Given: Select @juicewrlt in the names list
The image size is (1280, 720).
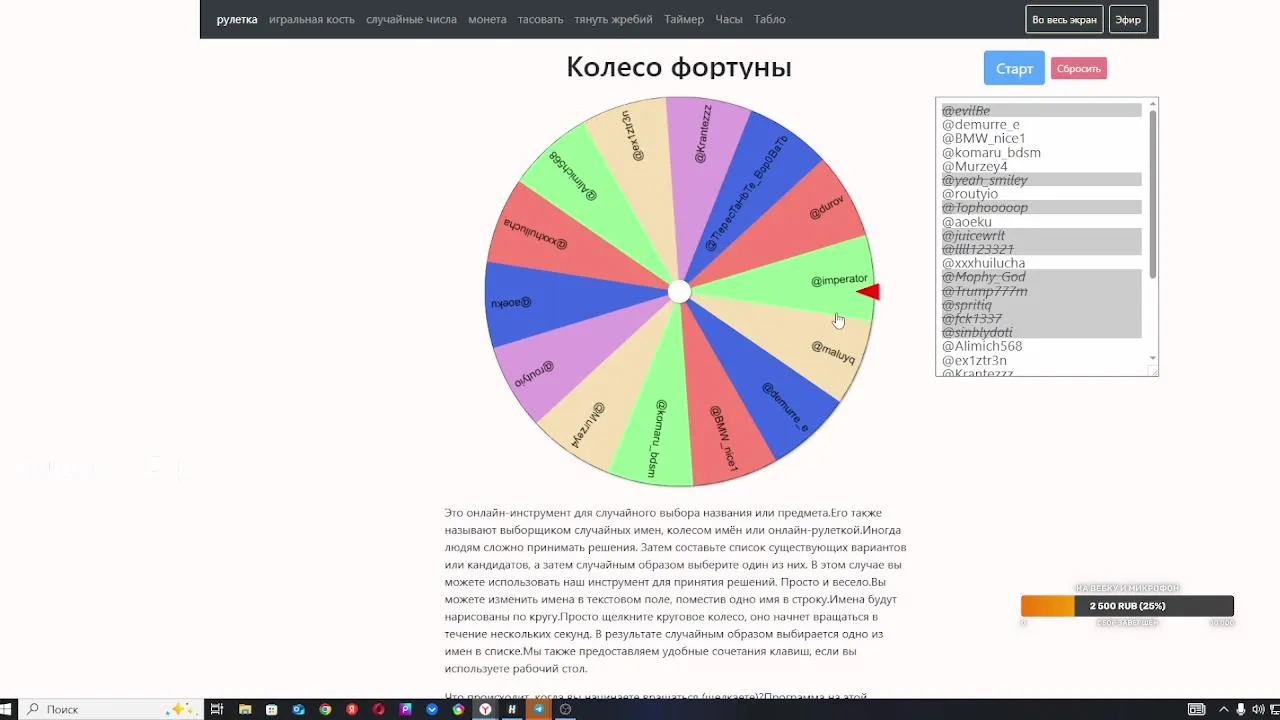Looking at the screenshot, I should tap(1041, 235).
